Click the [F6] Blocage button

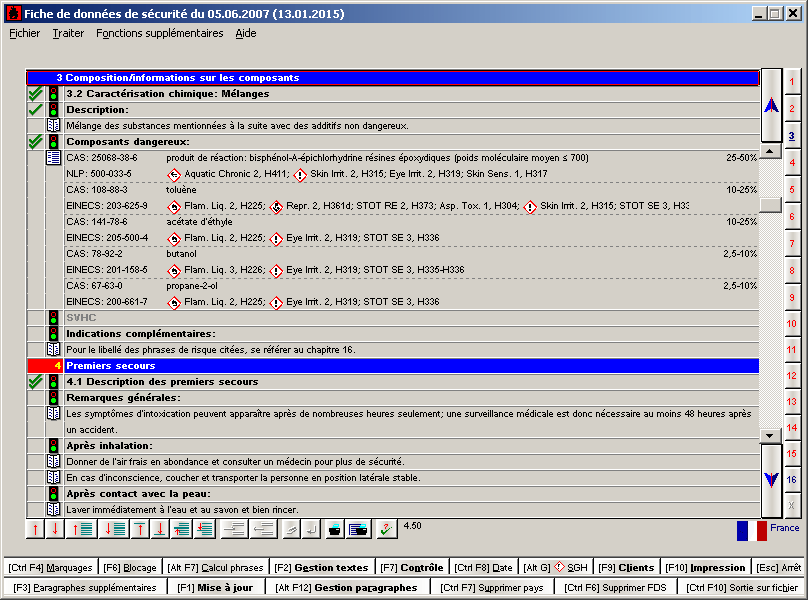pyautogui.click(x=129, y=568)
